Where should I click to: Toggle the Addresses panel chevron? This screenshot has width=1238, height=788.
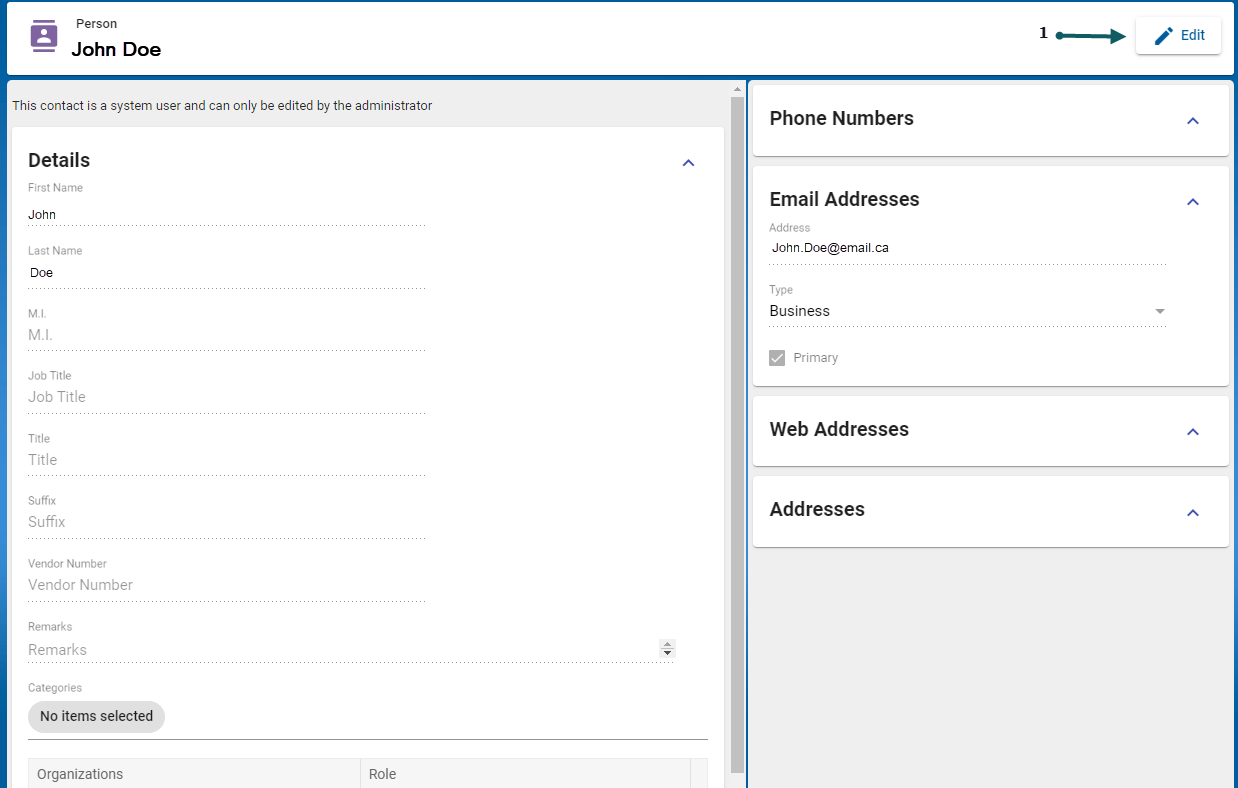[x=1192, y=513]
